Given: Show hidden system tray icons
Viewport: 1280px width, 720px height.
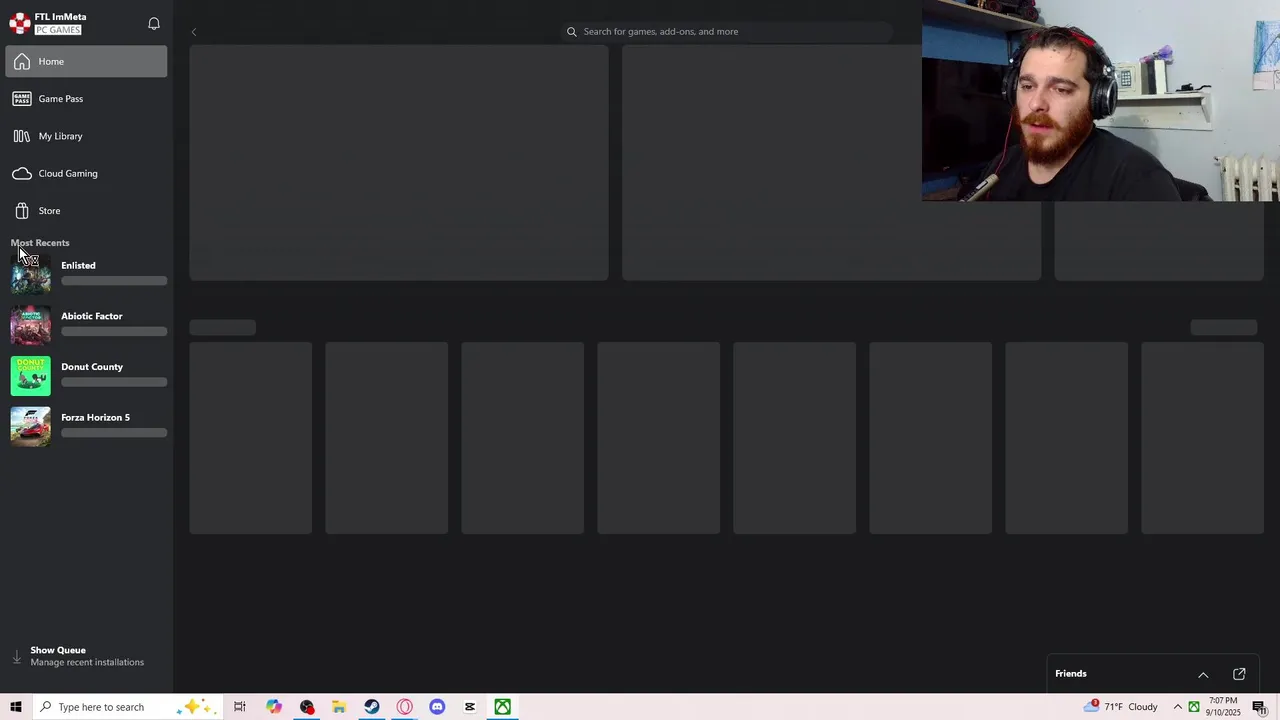Looking at the screenshot, I should [1177, 707].
